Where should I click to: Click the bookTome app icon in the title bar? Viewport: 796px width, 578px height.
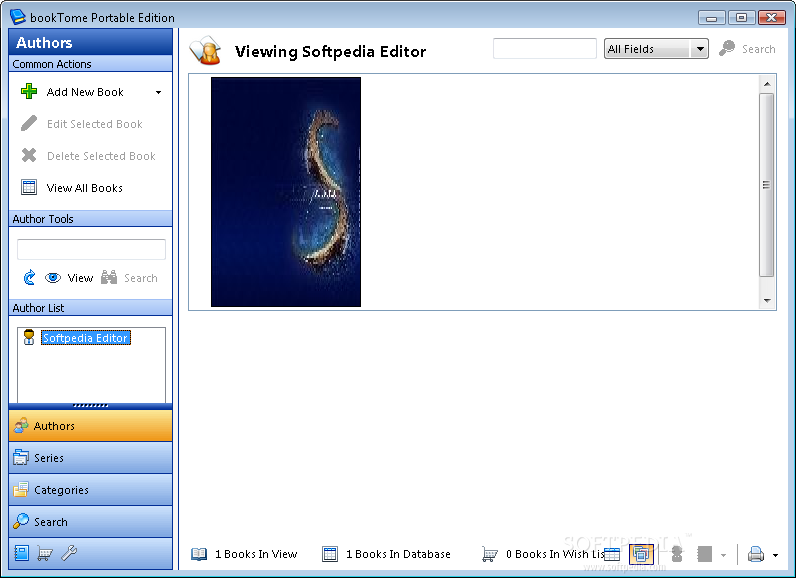pyautogui.click(x=18, y=17)
